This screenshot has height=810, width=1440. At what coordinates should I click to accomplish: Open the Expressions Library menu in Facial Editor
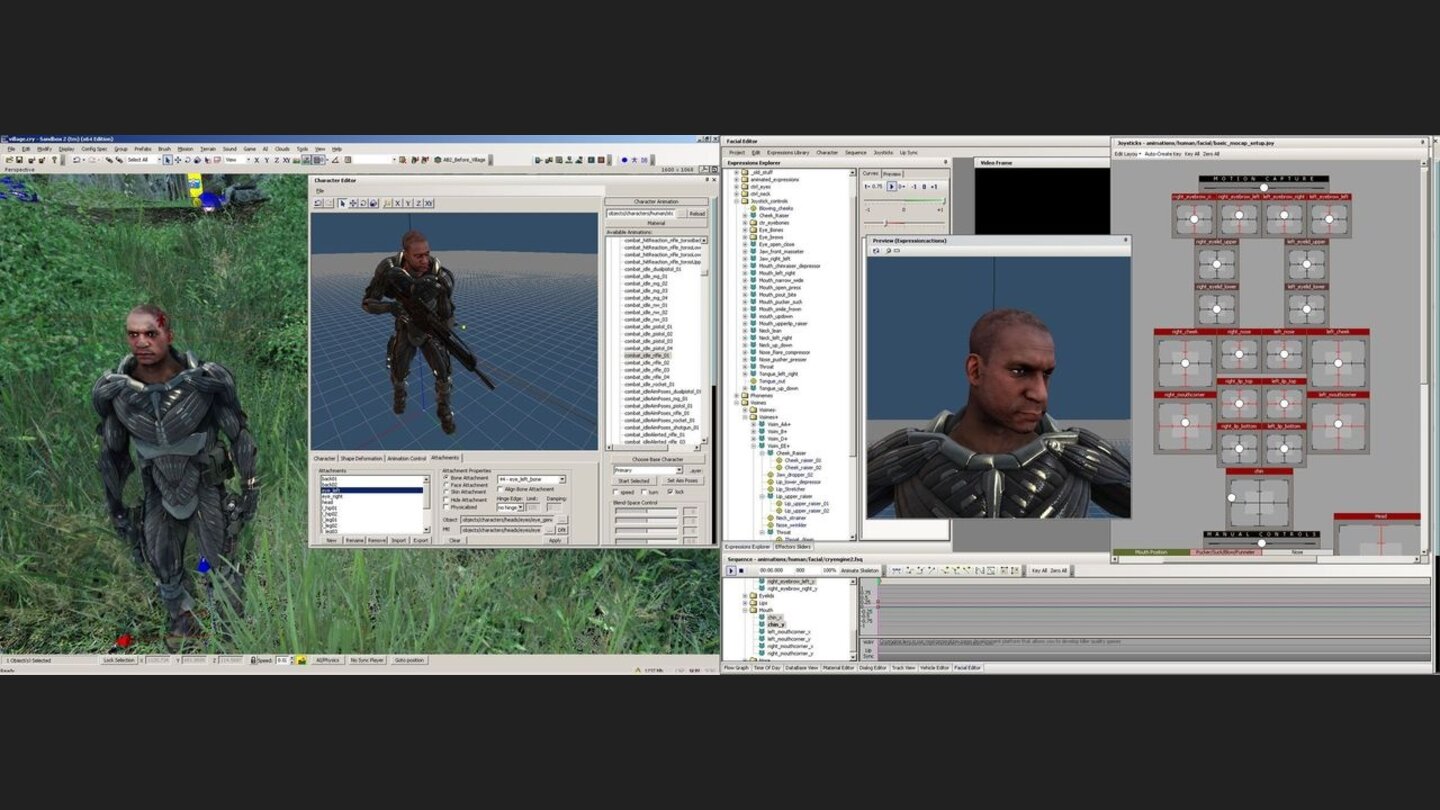(788, 152)
